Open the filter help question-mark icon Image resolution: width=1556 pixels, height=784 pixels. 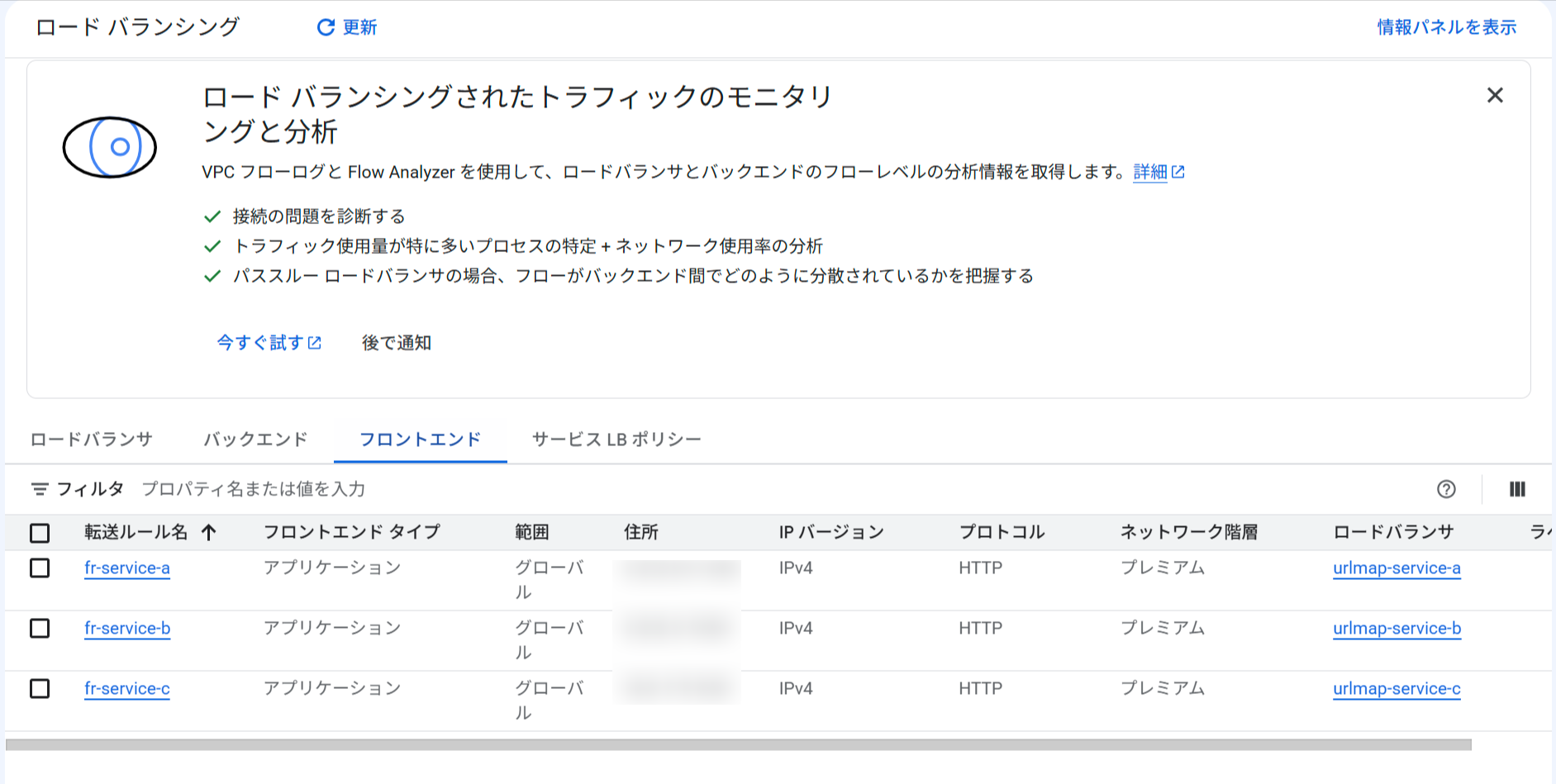(1446, 489)
